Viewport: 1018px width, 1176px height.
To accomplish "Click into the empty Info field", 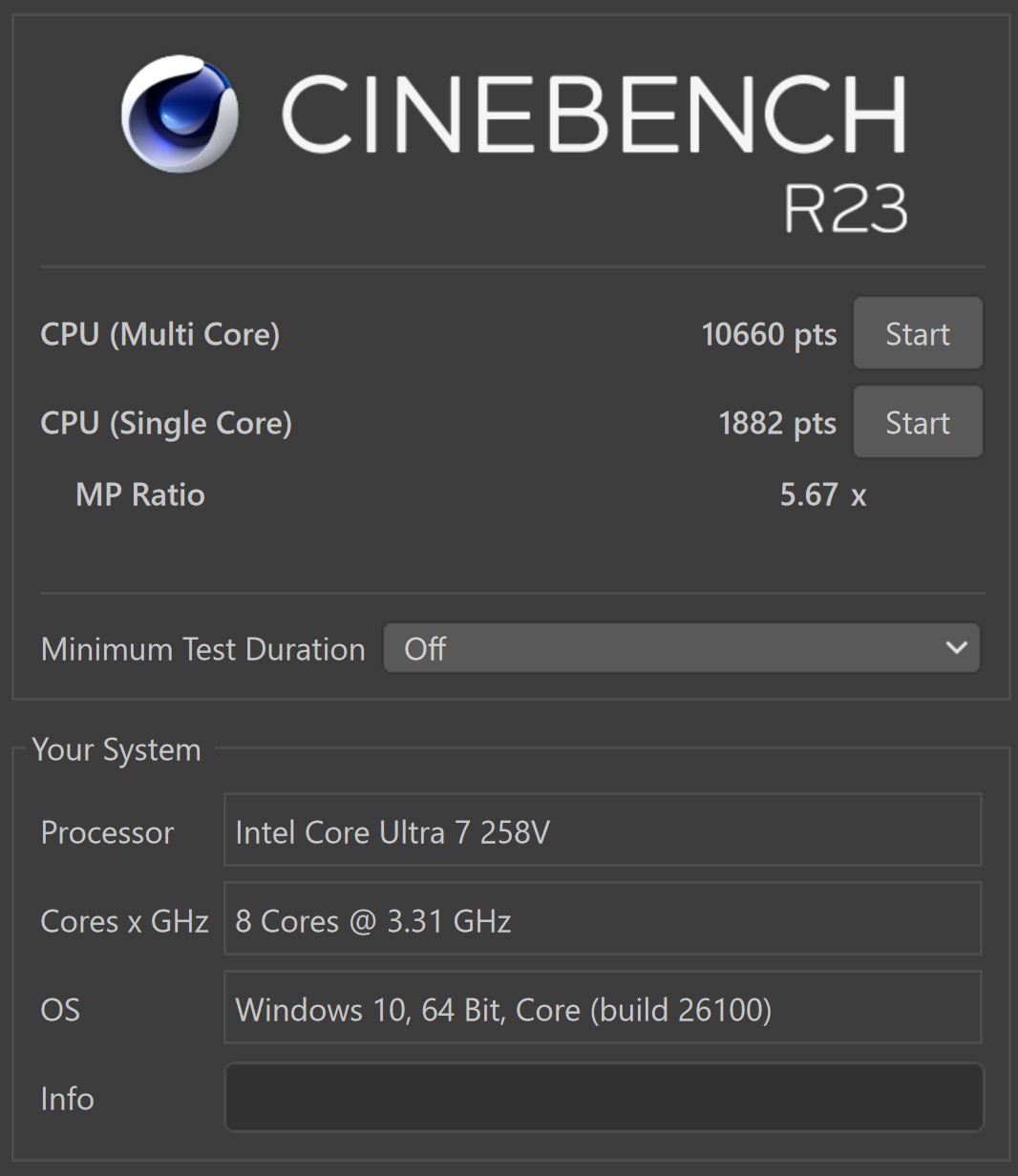I will pyautogui.click(x=604, y=1098).
